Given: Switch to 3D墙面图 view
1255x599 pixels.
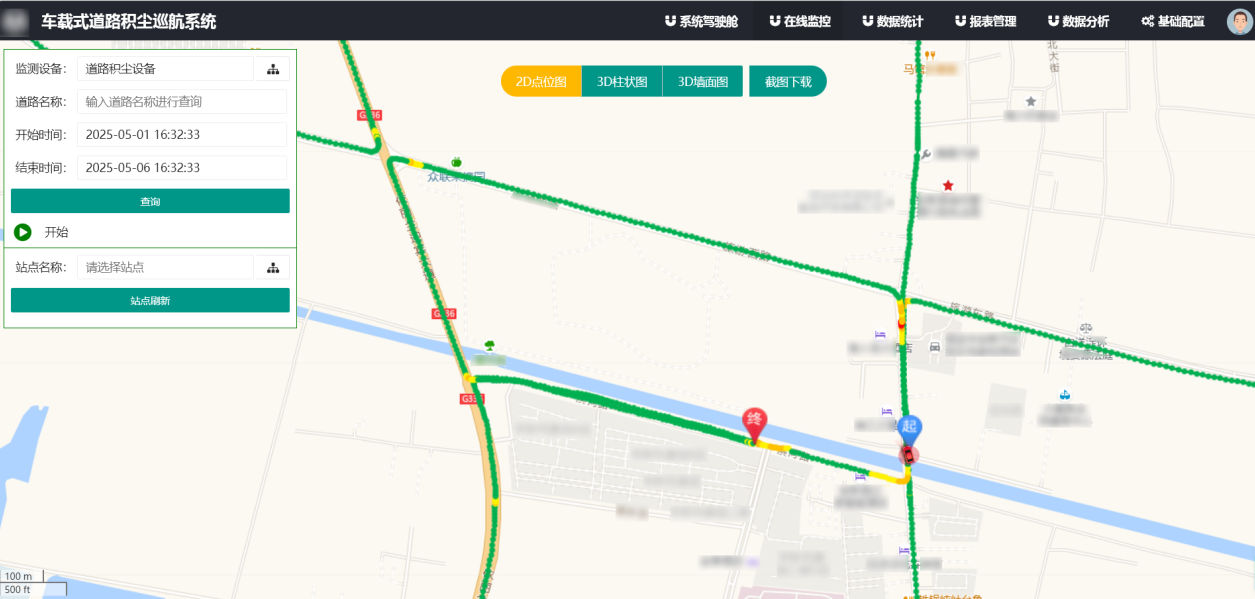Looking at the screenshot, I should [703, 82].
